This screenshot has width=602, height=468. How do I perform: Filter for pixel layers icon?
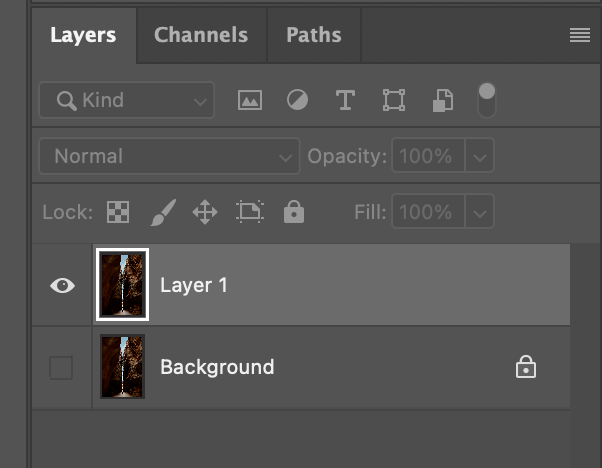(x=250, y=100)
